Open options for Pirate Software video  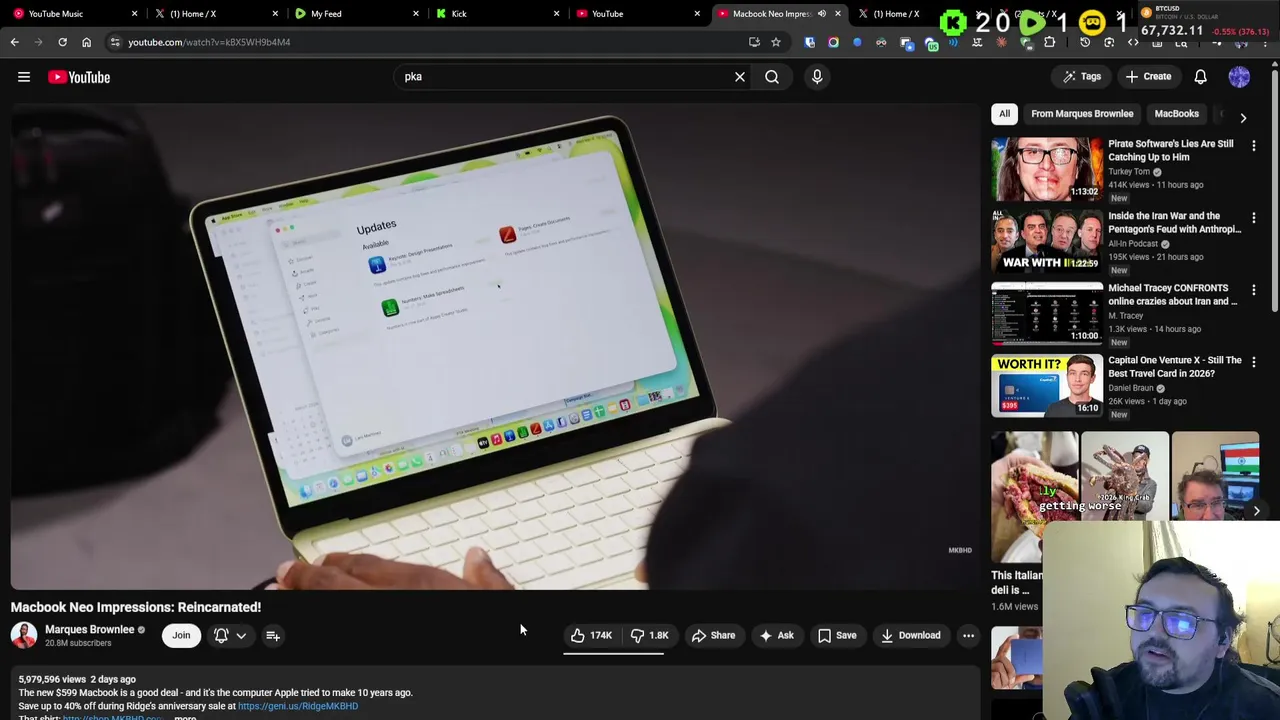pyautogui.click(x=1254, y=145)
